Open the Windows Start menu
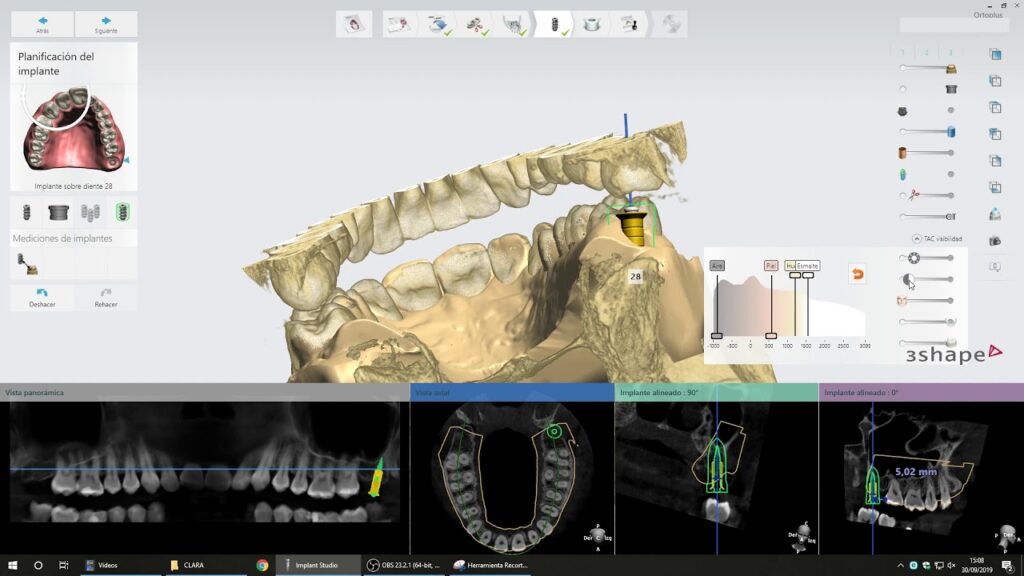 [12, 565]
